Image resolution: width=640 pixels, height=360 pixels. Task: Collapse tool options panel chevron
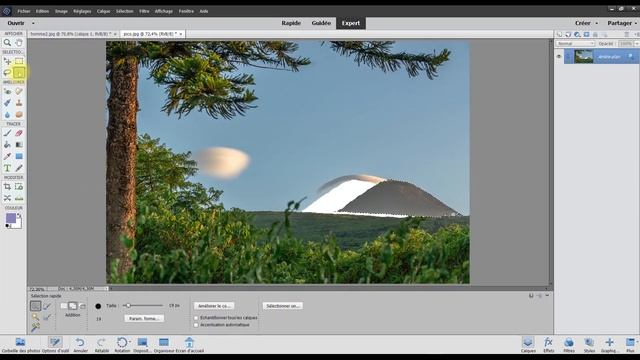[x=547, y=296]
